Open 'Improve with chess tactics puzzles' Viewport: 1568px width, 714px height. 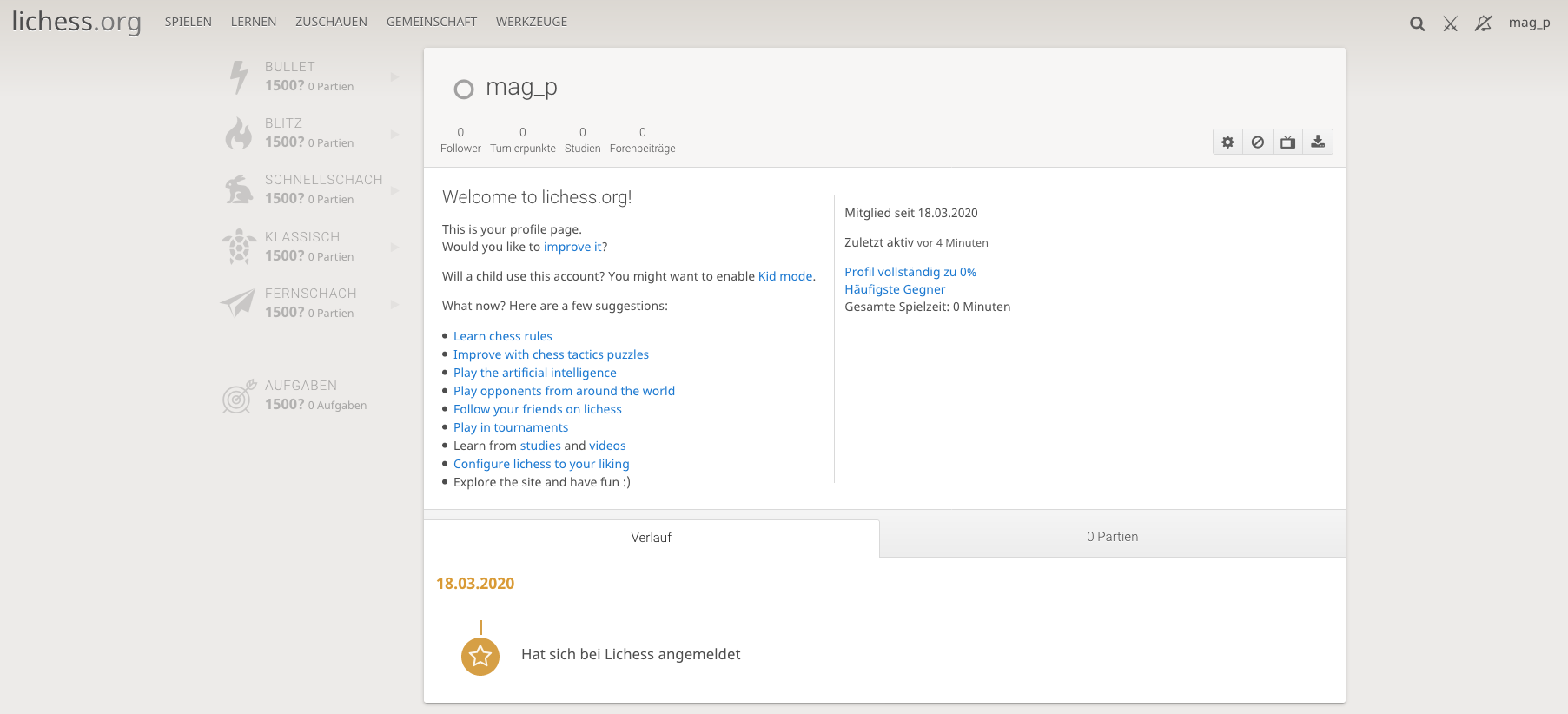click(x=551, y=354)
